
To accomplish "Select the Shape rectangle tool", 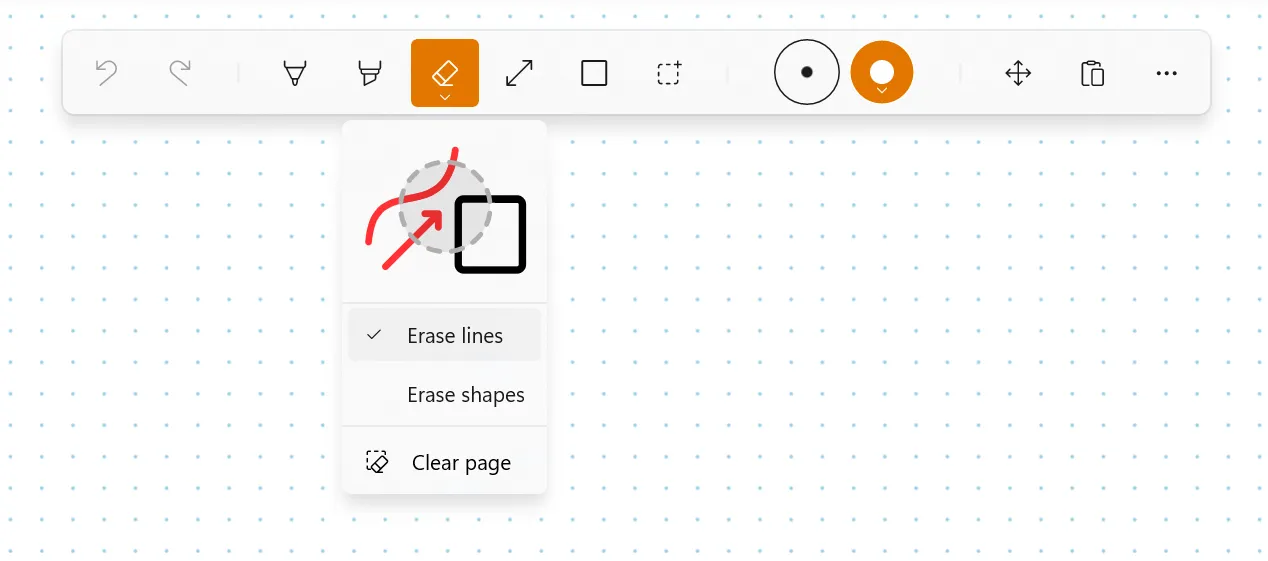I will 594,73.
